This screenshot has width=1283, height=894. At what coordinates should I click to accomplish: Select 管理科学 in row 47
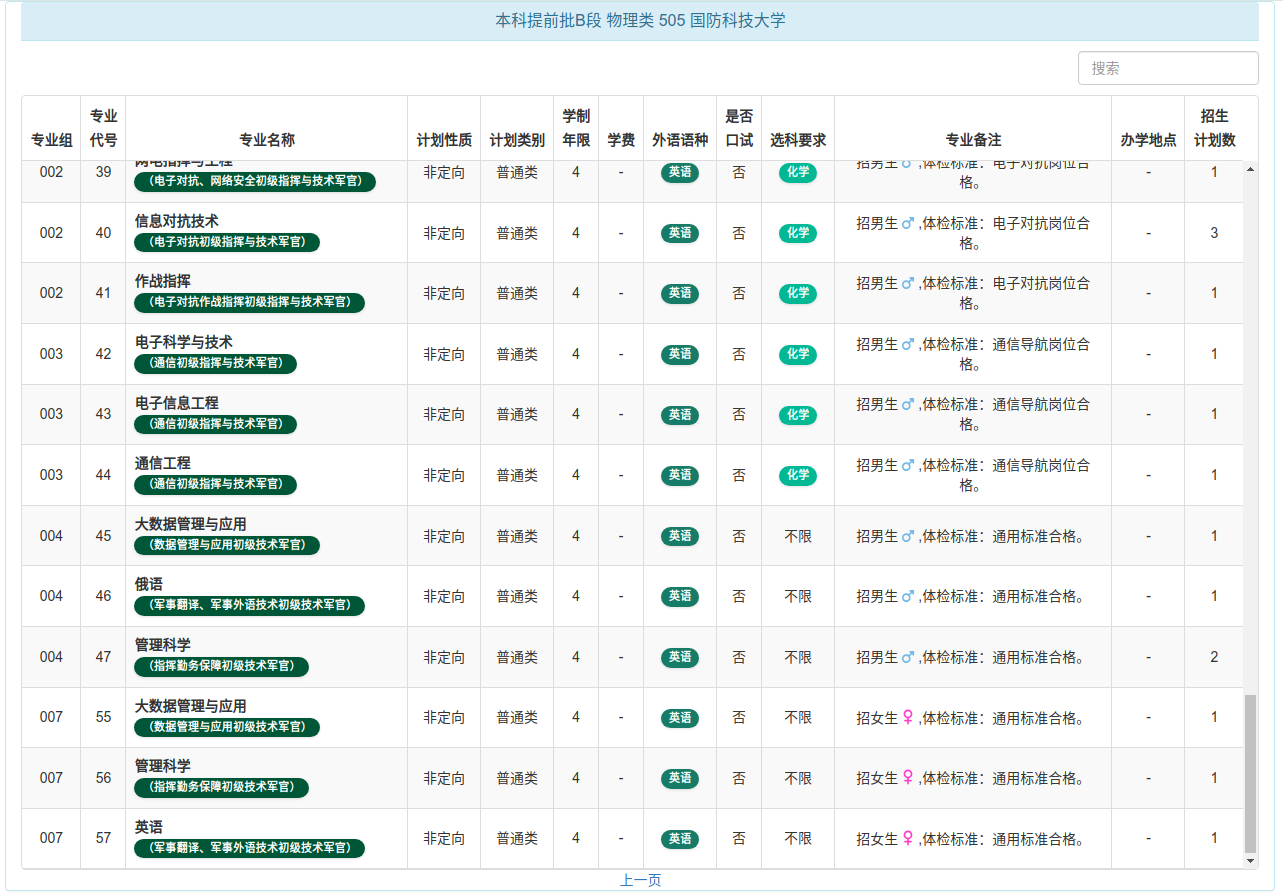coord(163,645)
